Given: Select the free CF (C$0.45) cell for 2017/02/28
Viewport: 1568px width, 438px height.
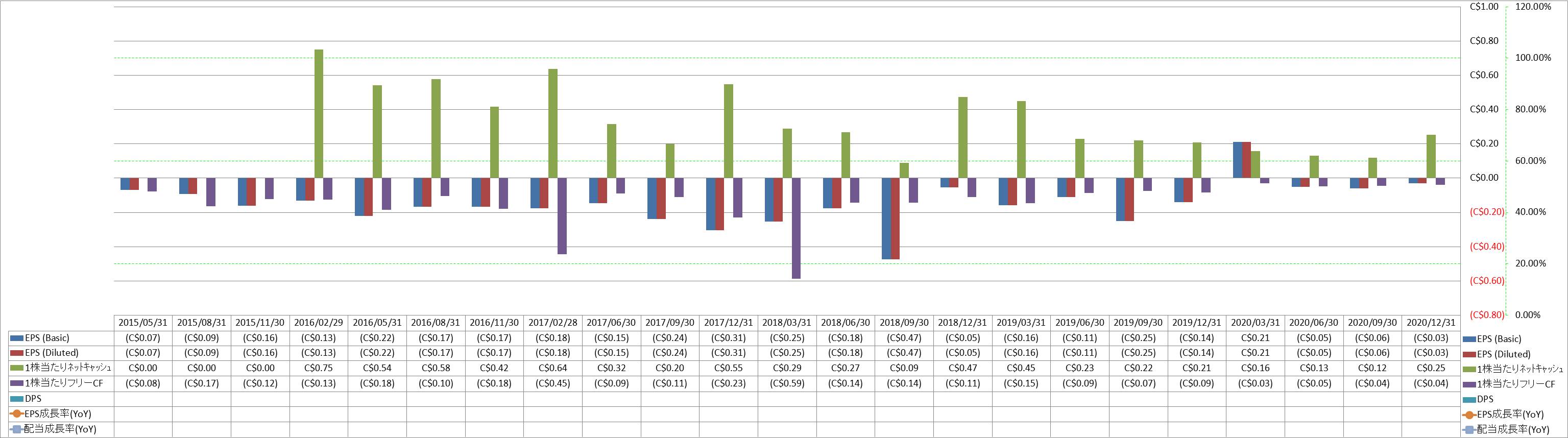Looking at the screenshot, I should pos(552,383).
